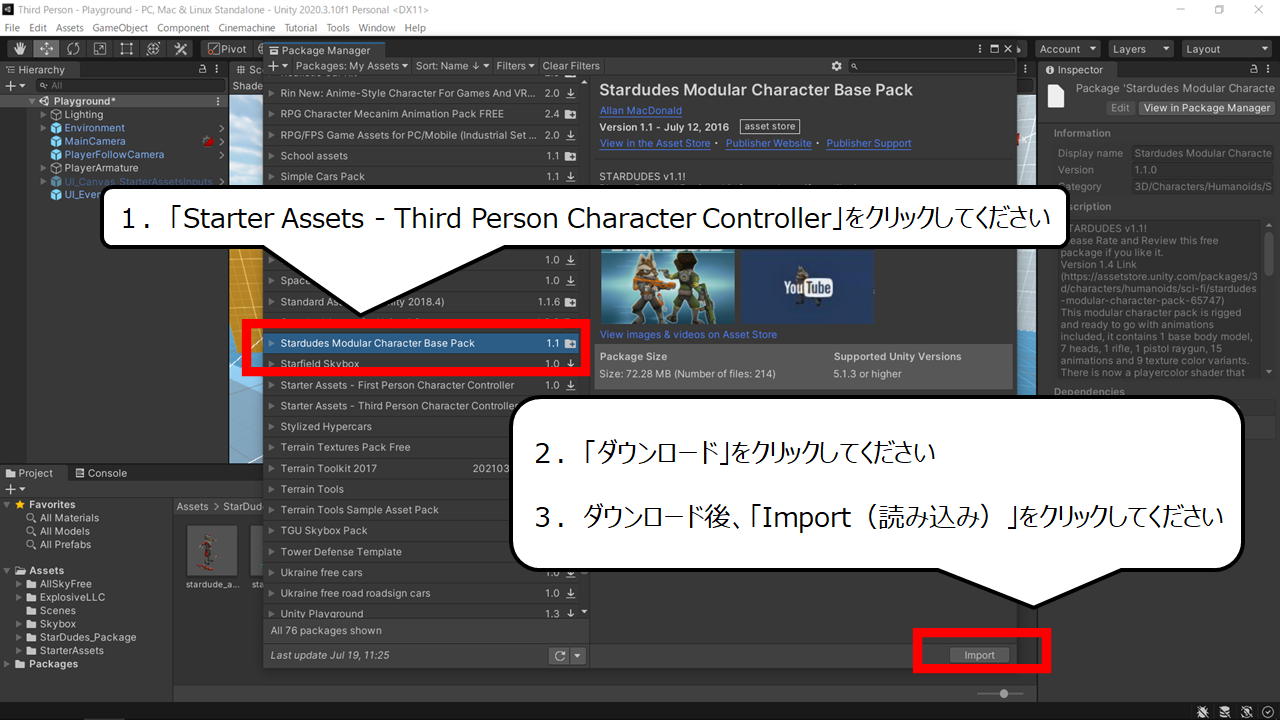Select the Rect Transform tool
The width and height of the screenshot is (1280, 720).
click(127, 48)
